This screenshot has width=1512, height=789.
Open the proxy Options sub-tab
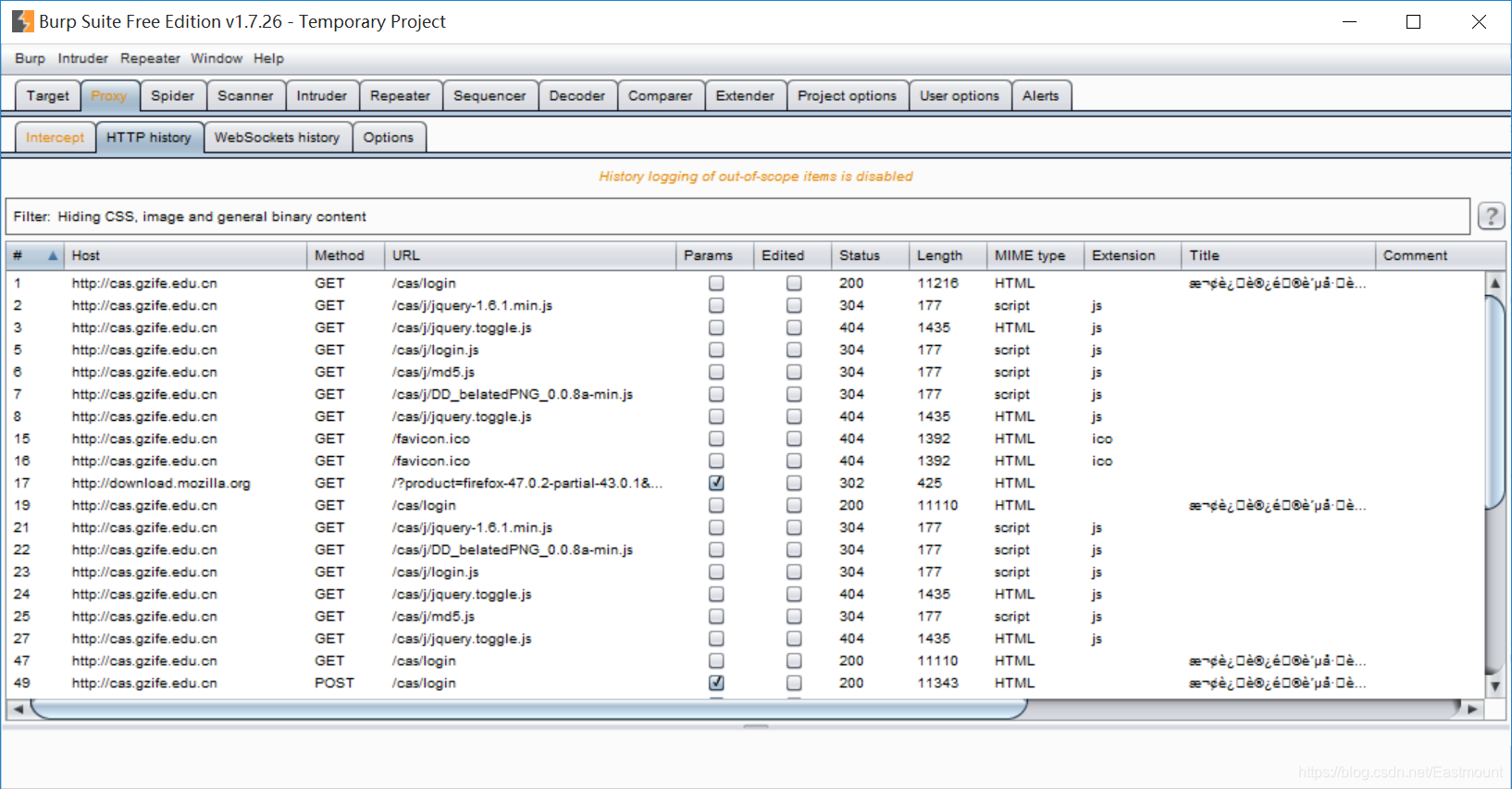[388, 137]
